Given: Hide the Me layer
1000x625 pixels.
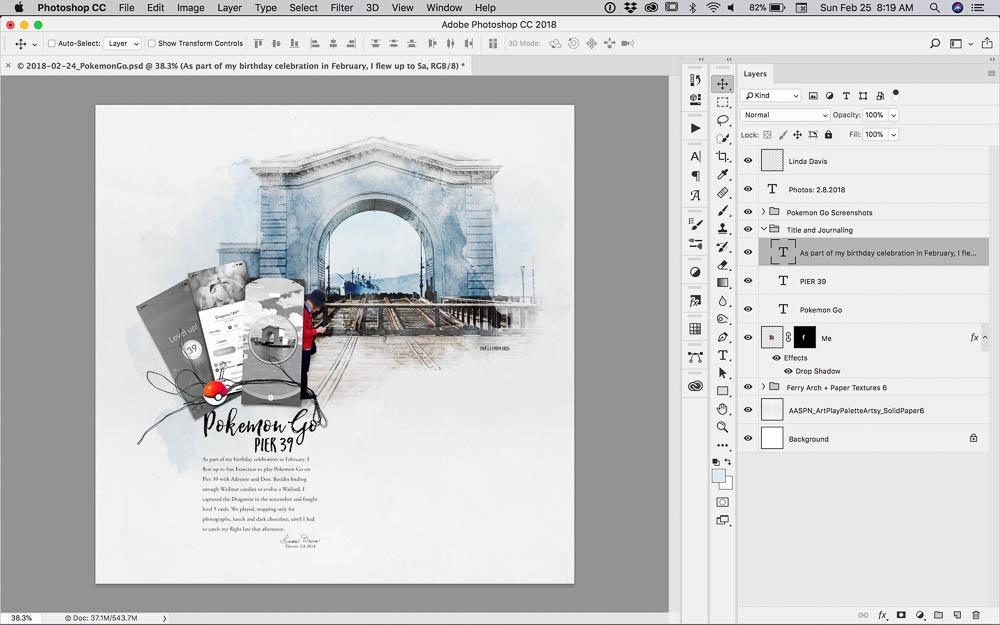Looking at the screenshot, I should click(748, 337).
